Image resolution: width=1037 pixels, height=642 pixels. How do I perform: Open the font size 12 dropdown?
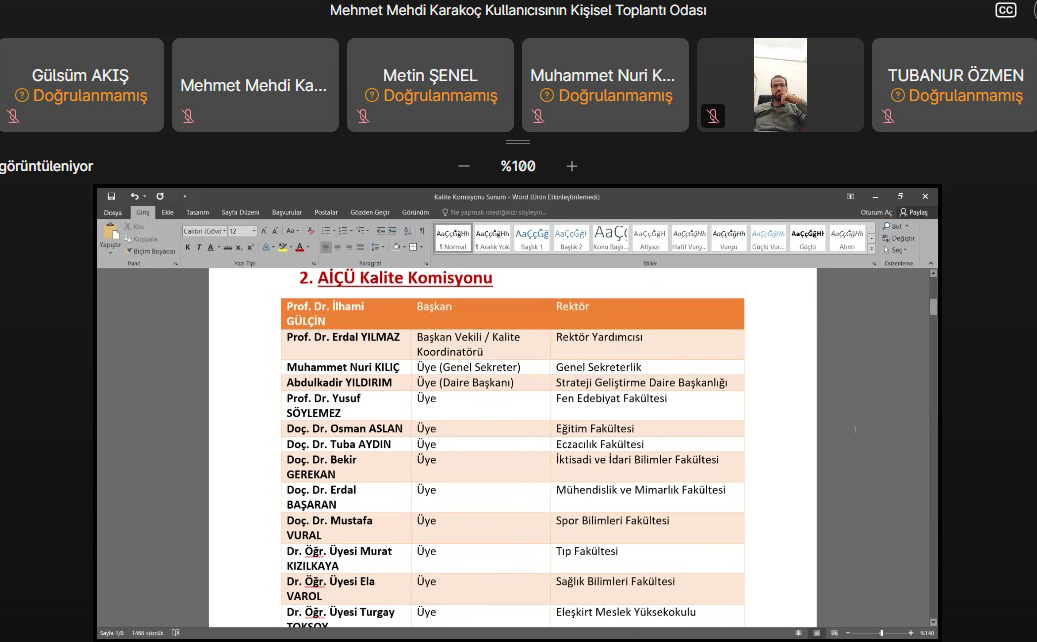click(241, 231)
